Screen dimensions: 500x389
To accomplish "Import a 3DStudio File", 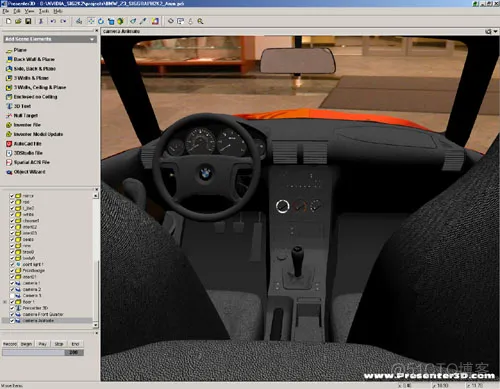I will tap(24, 153).
